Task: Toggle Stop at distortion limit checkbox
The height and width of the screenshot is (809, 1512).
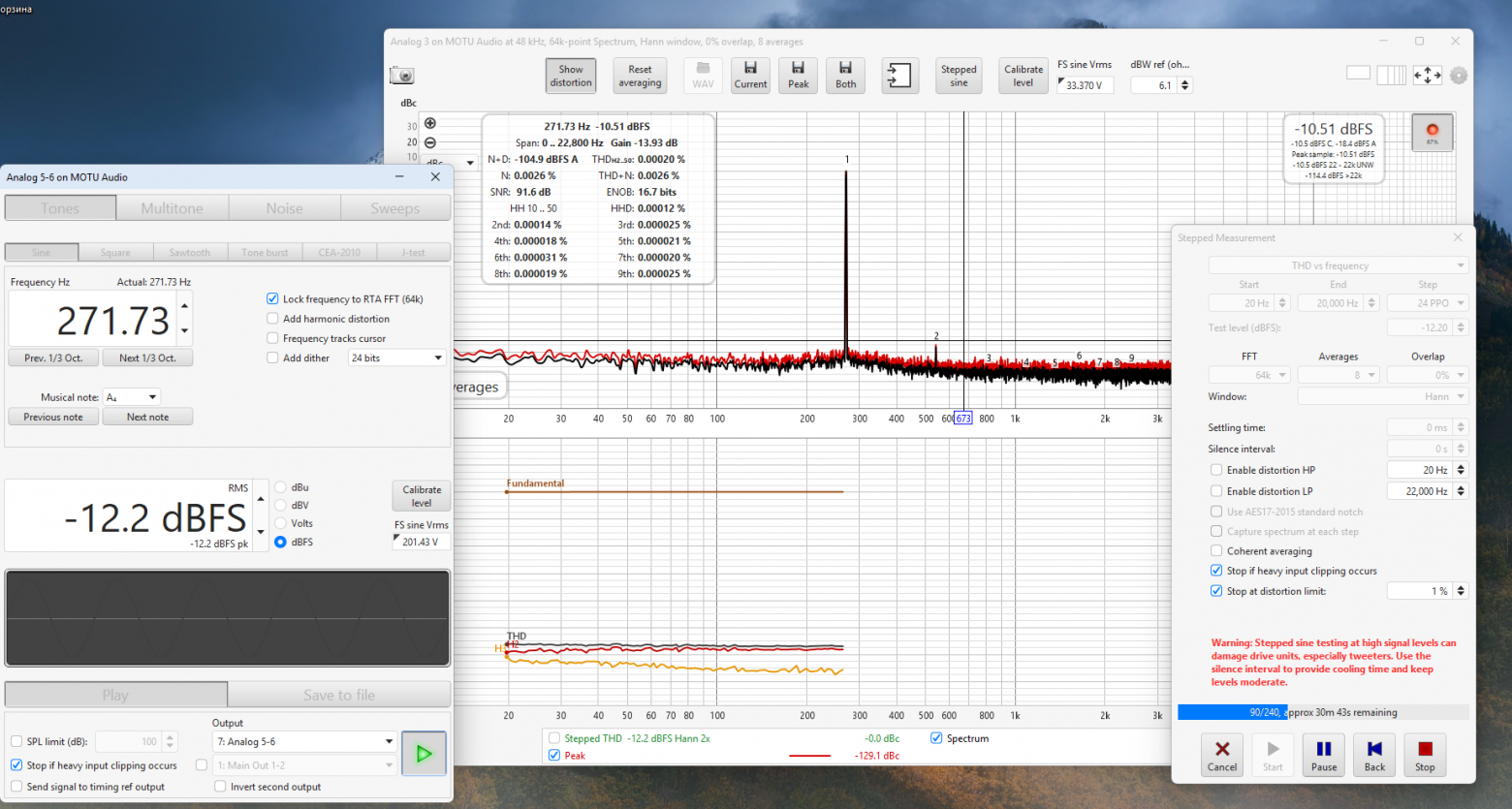Action: point(1216,591)
